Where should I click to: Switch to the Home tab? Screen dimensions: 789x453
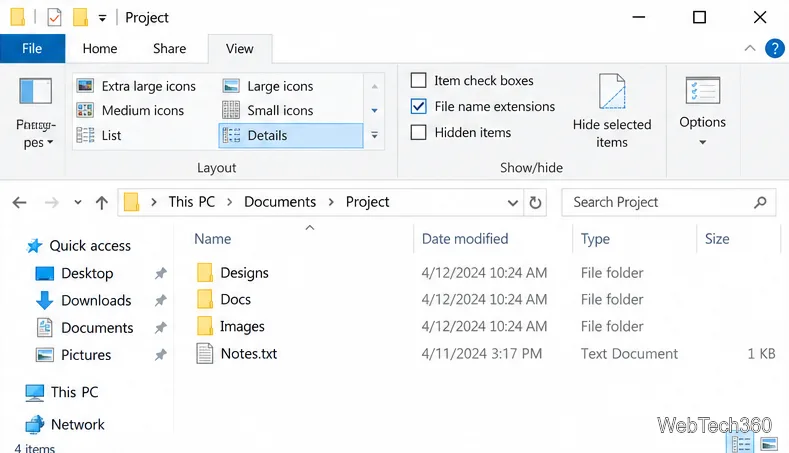point(100,48)
